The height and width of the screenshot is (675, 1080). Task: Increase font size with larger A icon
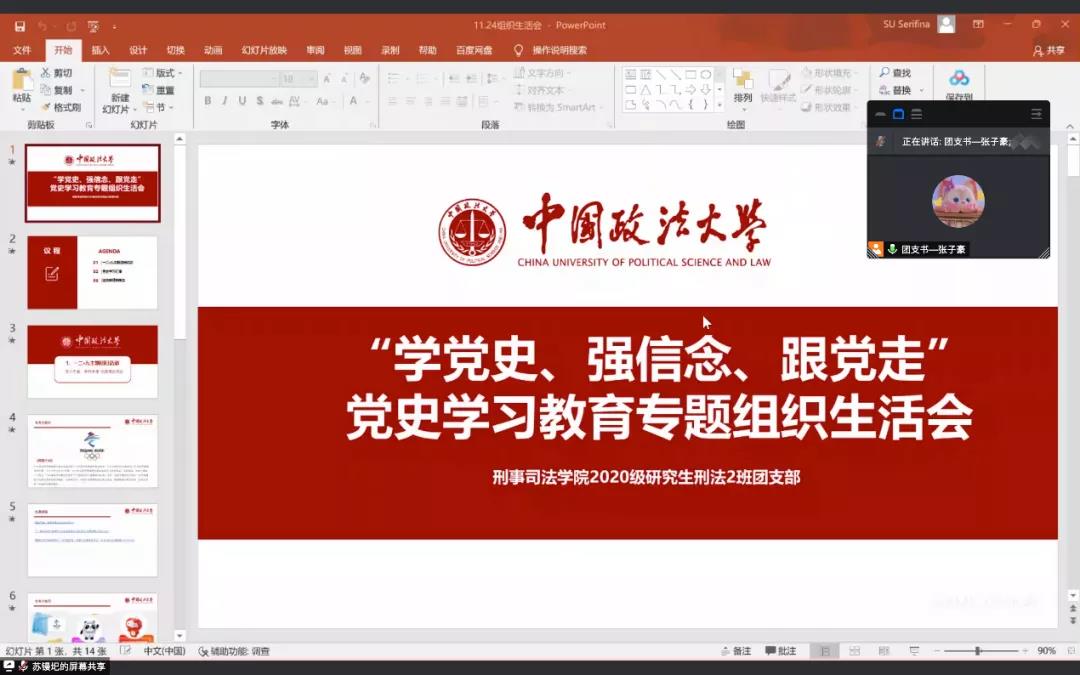click(327, 79)
